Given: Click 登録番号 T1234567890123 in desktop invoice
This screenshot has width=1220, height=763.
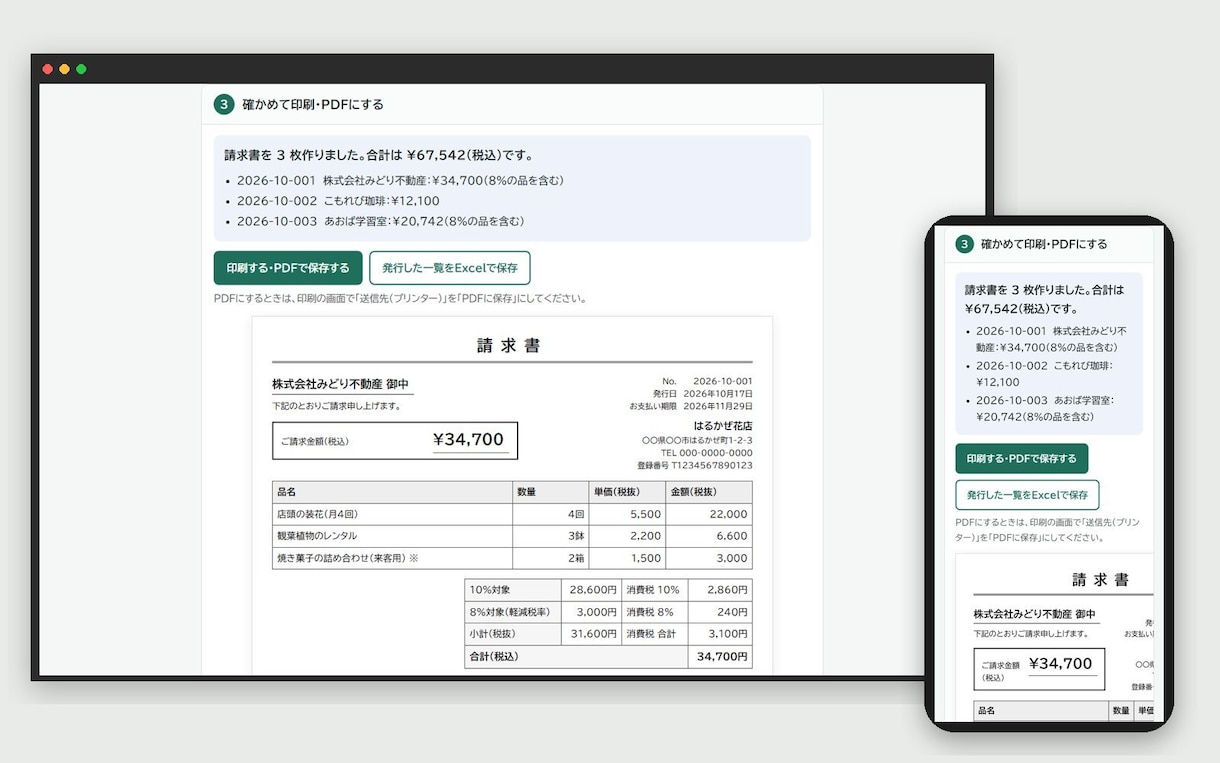Looking at the screenshot, I should [695, 465].
